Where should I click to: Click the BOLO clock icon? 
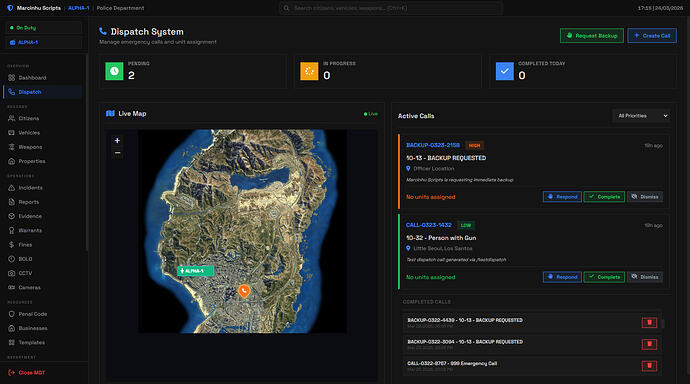(x=11, y=259)
